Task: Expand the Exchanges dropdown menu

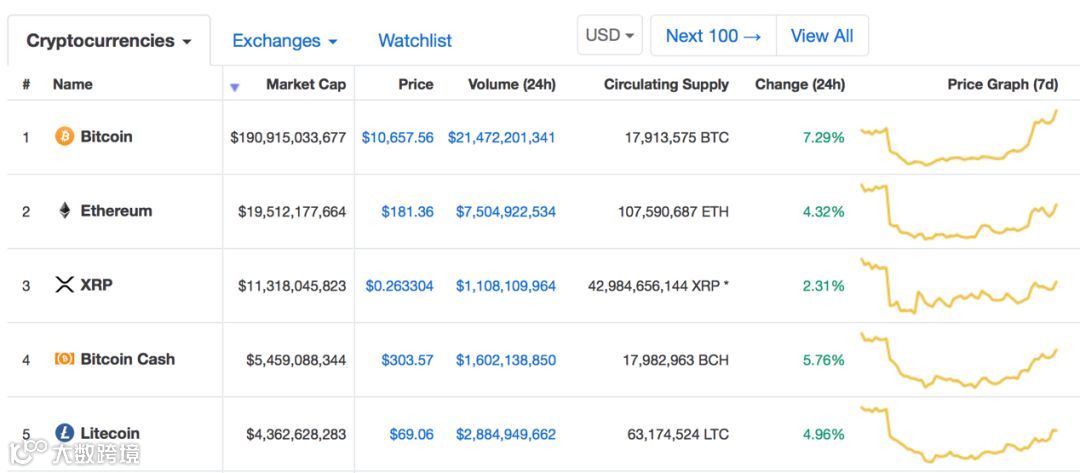Action: point(284,41)
